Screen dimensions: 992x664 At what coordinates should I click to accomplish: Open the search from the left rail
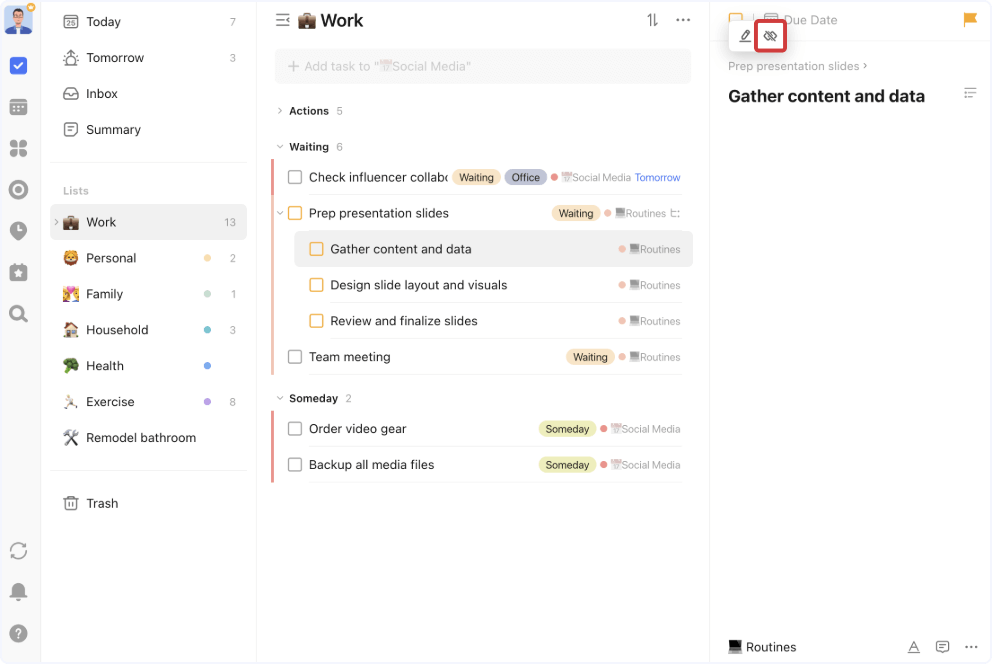pos(18,313)
